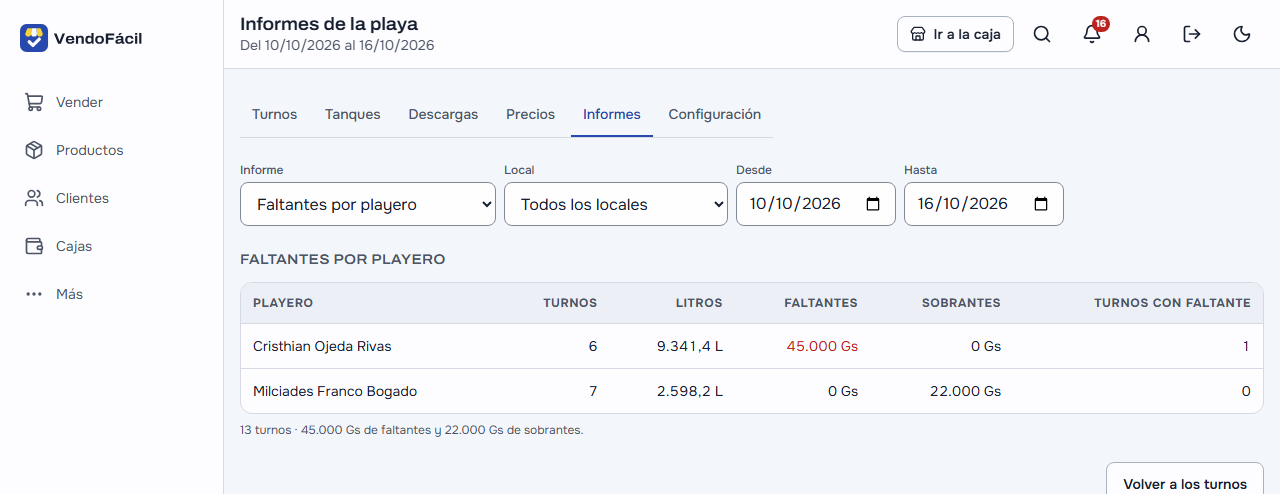This screenshot has width=1280, height=494.
Task: Open notifications via the bell icon
Action: [x=1092, y=34]
